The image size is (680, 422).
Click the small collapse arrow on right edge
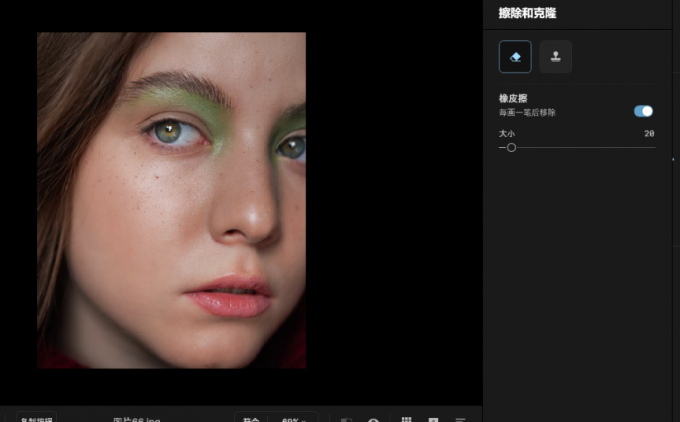point(672,159)
